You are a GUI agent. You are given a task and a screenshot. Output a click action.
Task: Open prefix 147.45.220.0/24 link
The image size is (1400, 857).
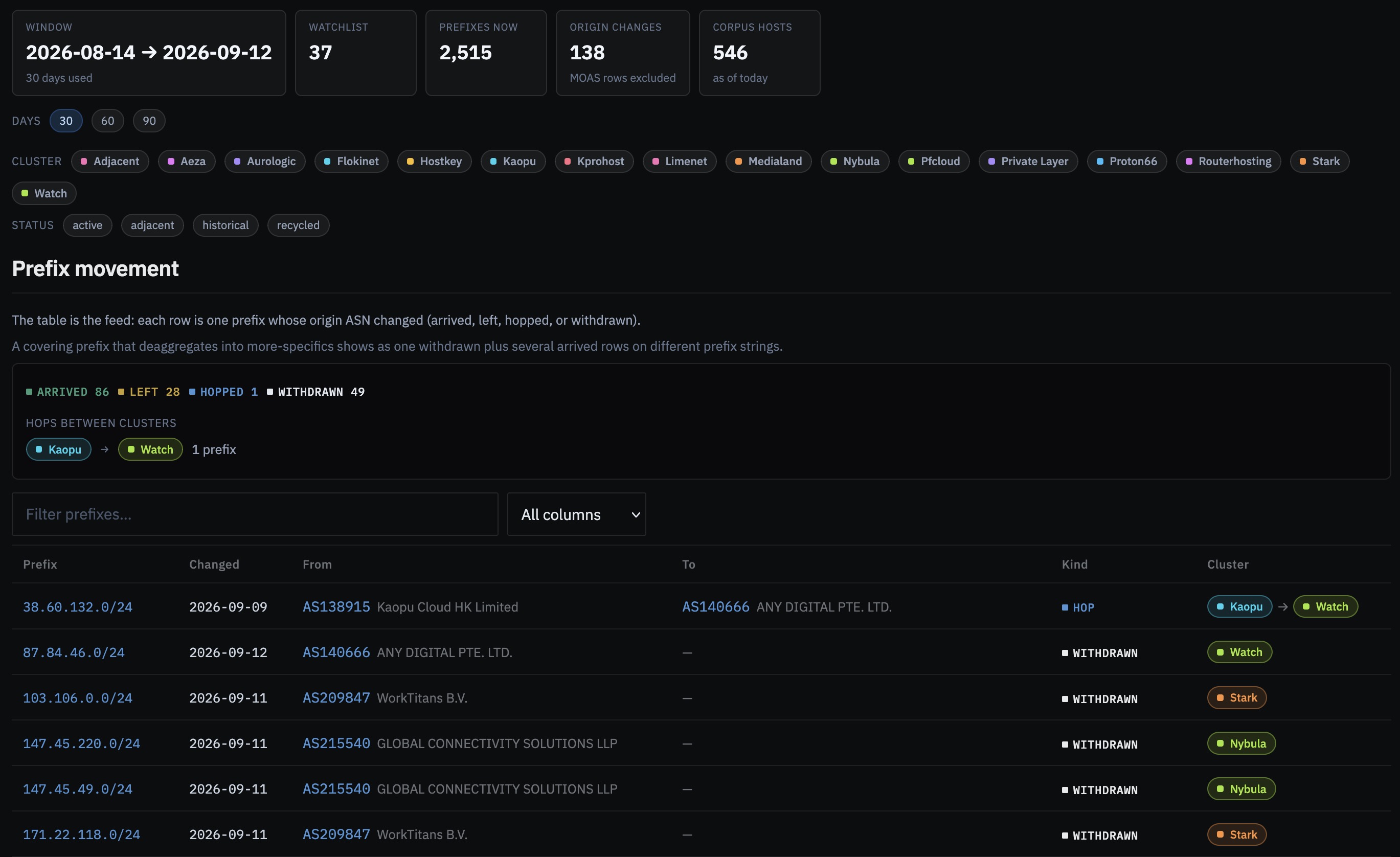(x=81, y=743)
